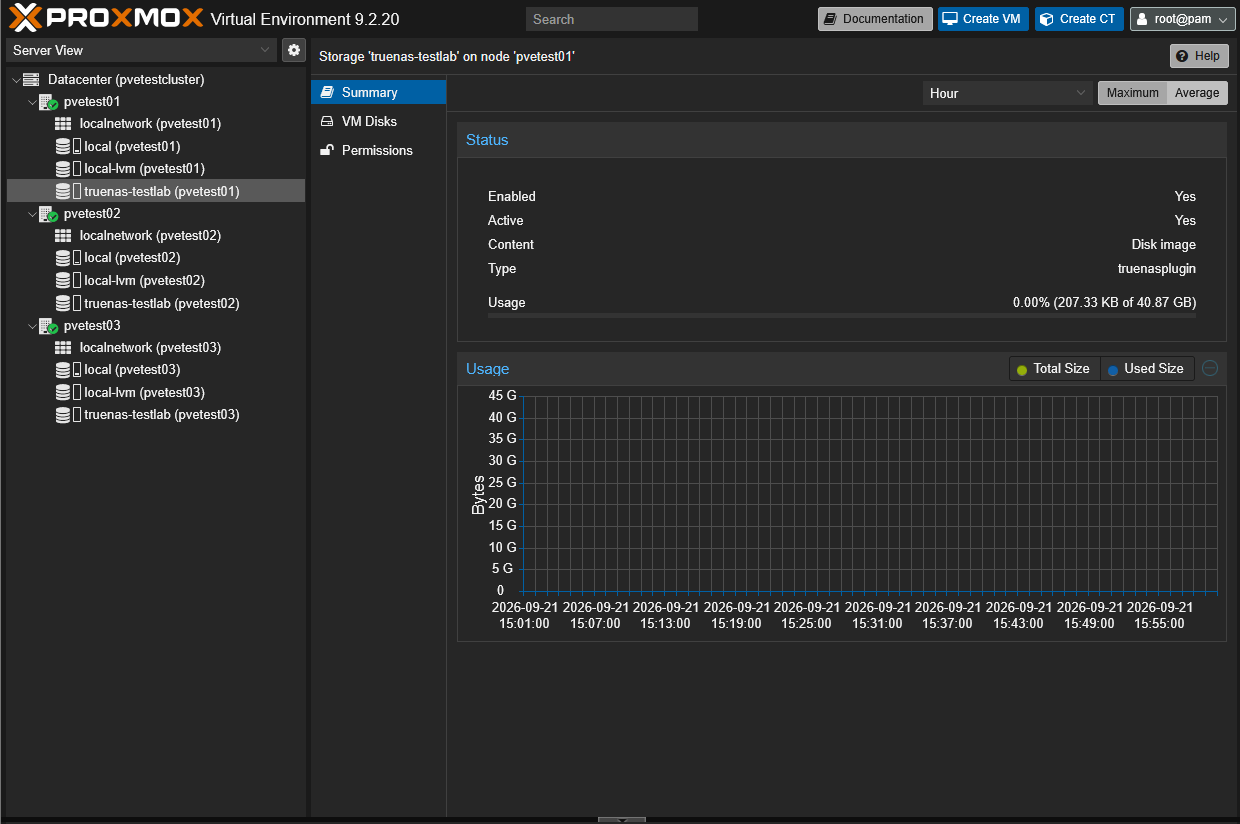Click localnetwork (pvetest01) grid icon
Viewport: 1240px width, 824px height.
(x=63, y=124)
